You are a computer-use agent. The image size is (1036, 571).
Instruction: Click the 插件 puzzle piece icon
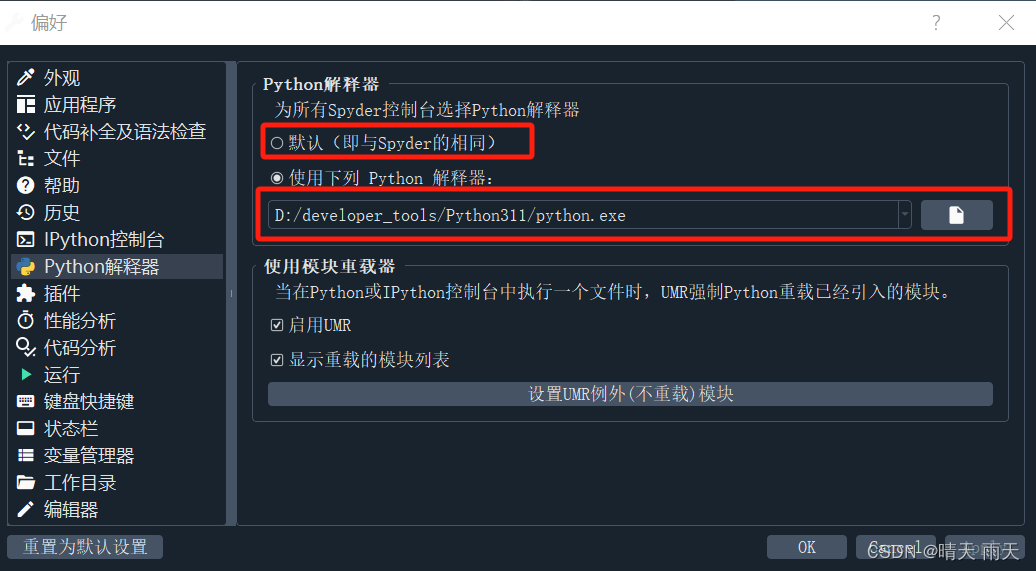click(25, 293)
